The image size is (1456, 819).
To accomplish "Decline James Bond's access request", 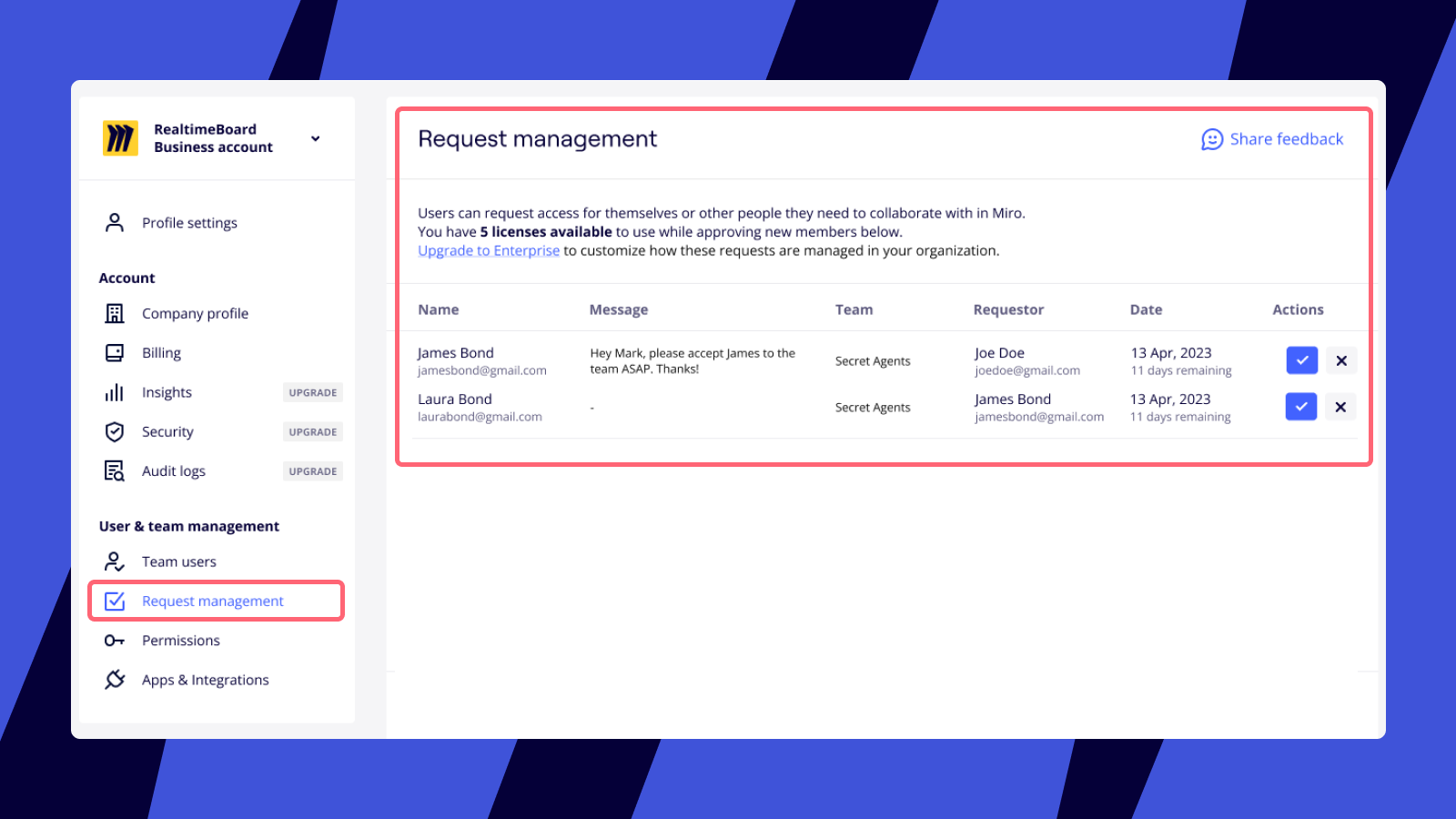I will 1341,360.
